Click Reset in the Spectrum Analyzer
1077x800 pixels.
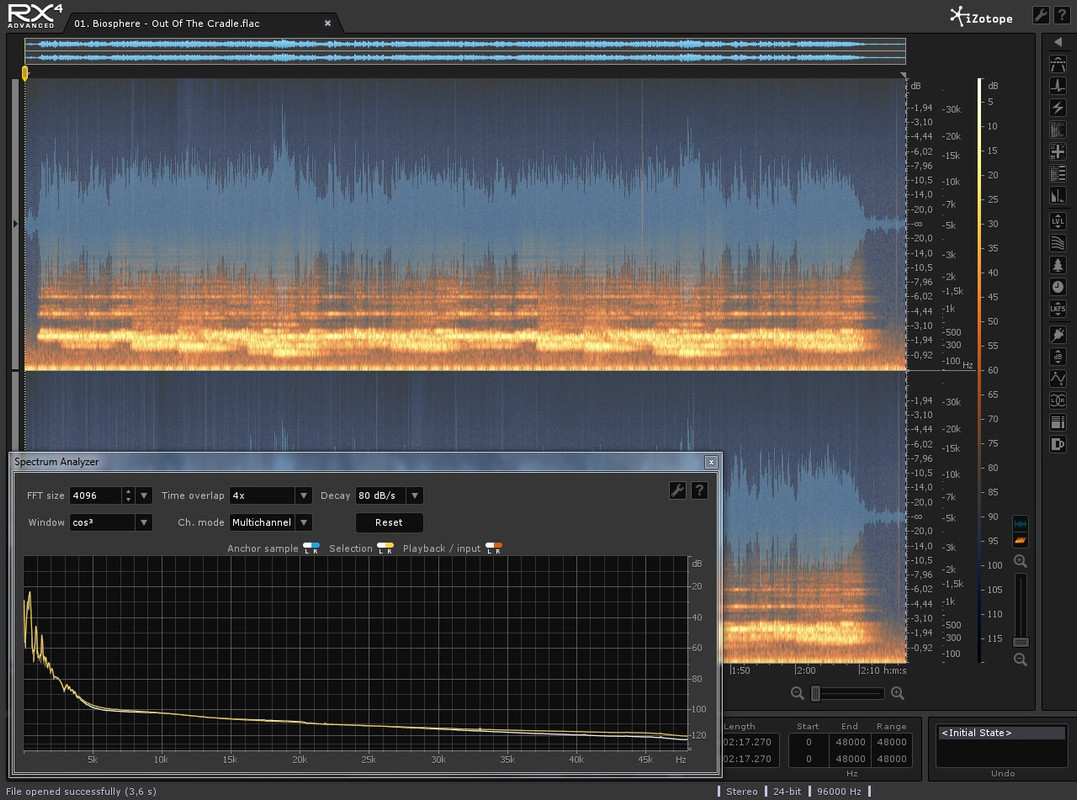tap(389, 523)
